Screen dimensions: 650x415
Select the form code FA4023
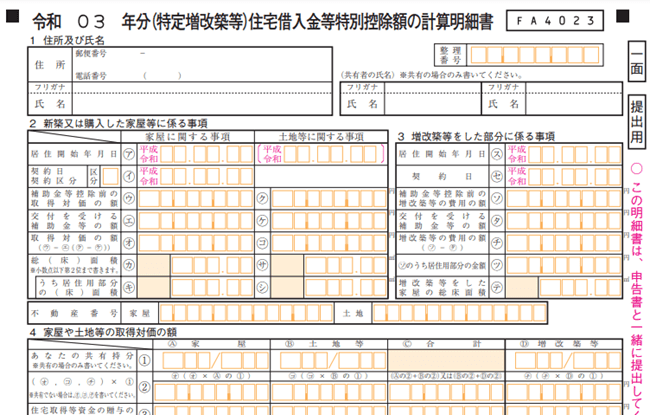(x=555, y=21)
